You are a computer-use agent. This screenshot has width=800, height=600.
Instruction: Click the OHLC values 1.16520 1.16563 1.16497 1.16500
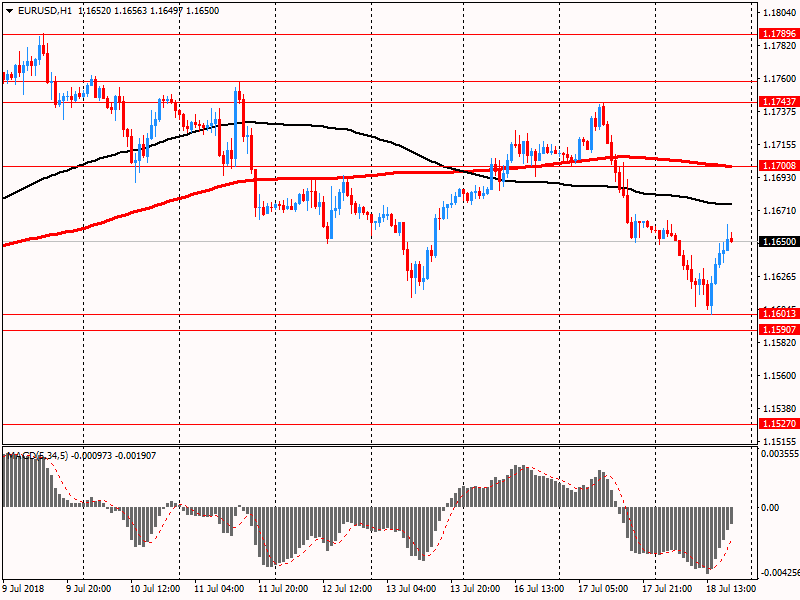(148, 11)
